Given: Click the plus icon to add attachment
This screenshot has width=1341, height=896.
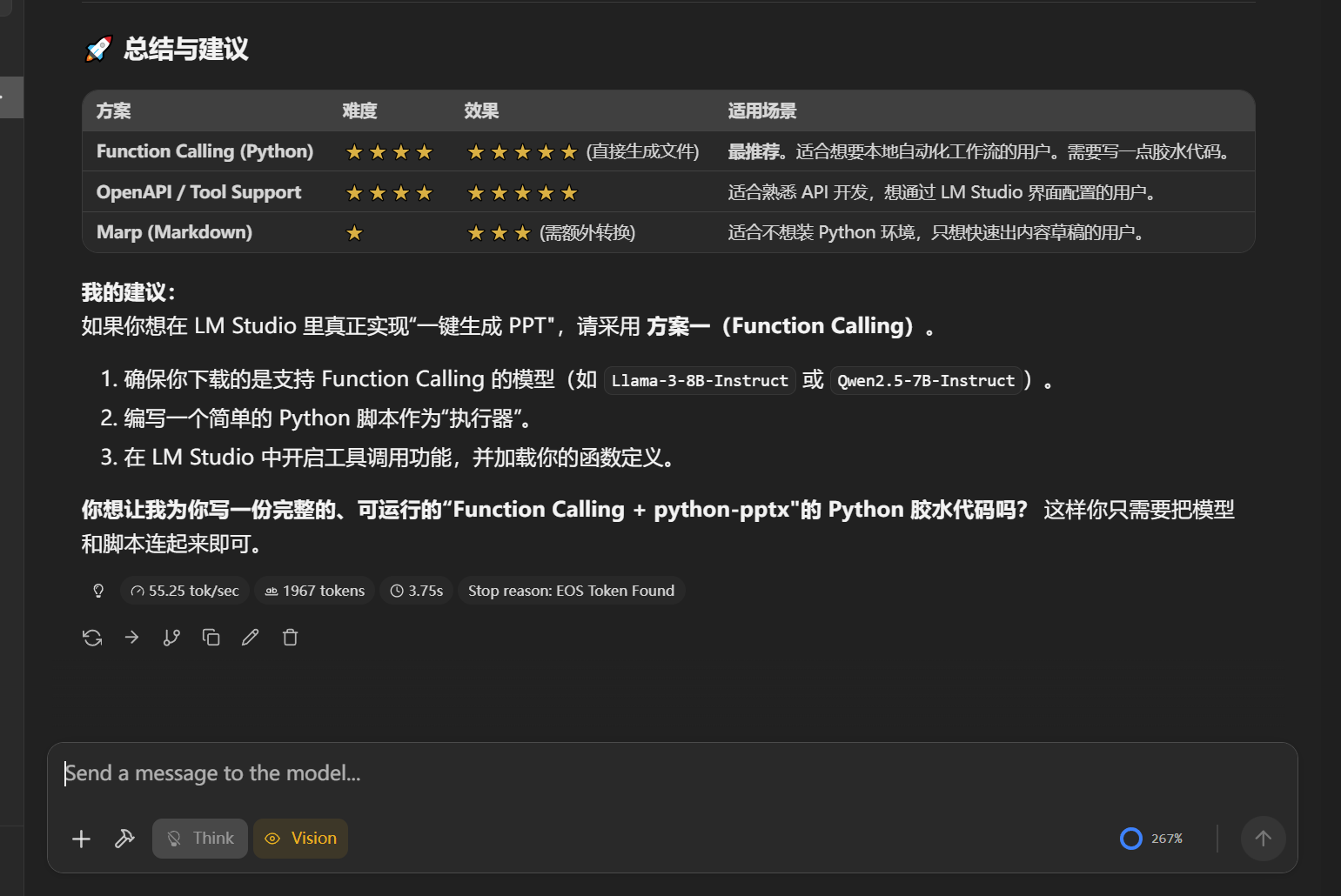Looking at the screenshot, I should point(81,839).
